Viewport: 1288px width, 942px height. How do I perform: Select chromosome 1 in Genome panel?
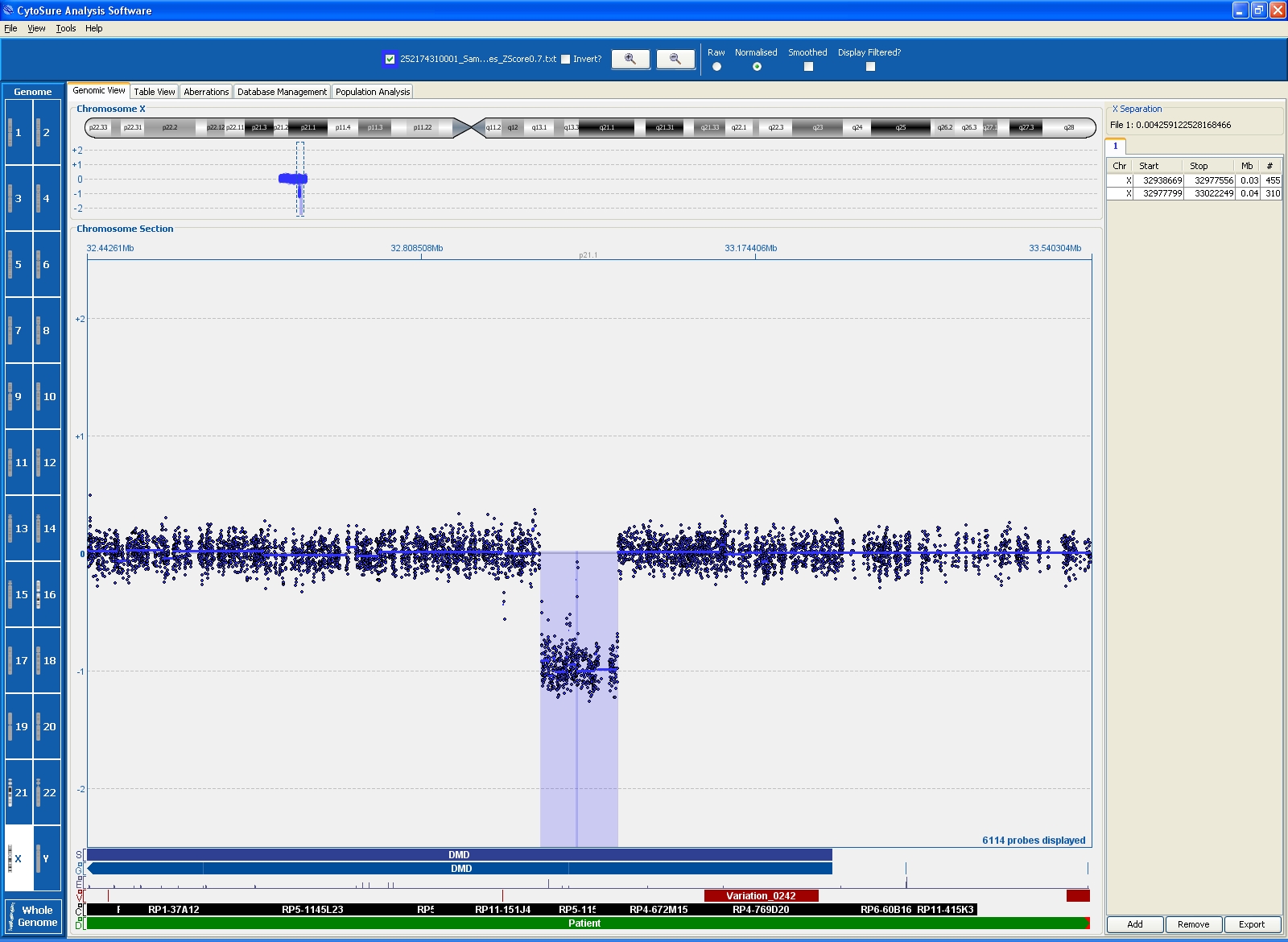[19, 132]
